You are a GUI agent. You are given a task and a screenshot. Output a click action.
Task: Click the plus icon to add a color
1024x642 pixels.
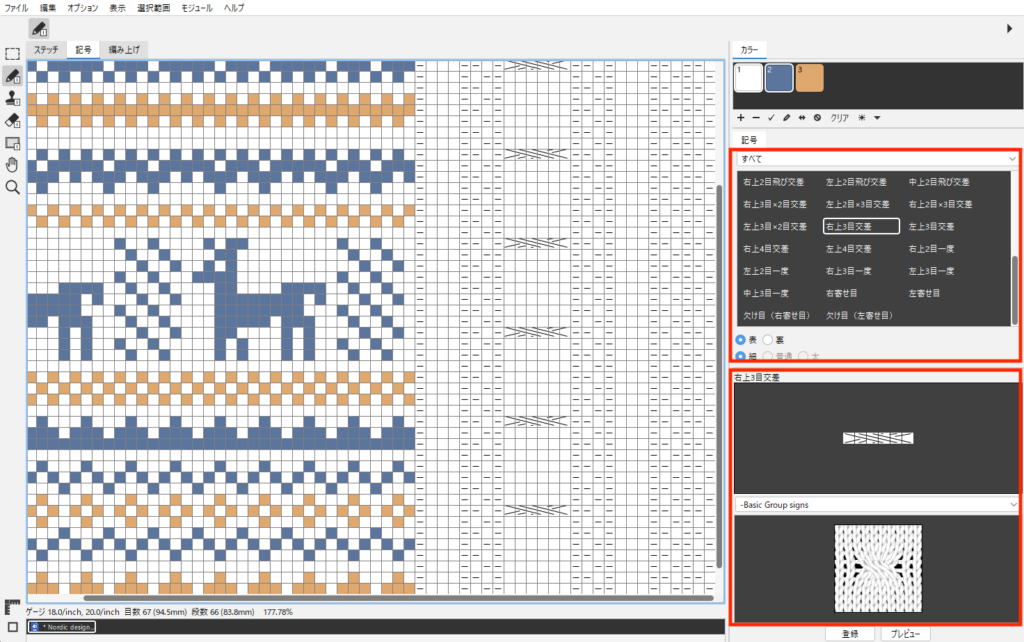741,118
